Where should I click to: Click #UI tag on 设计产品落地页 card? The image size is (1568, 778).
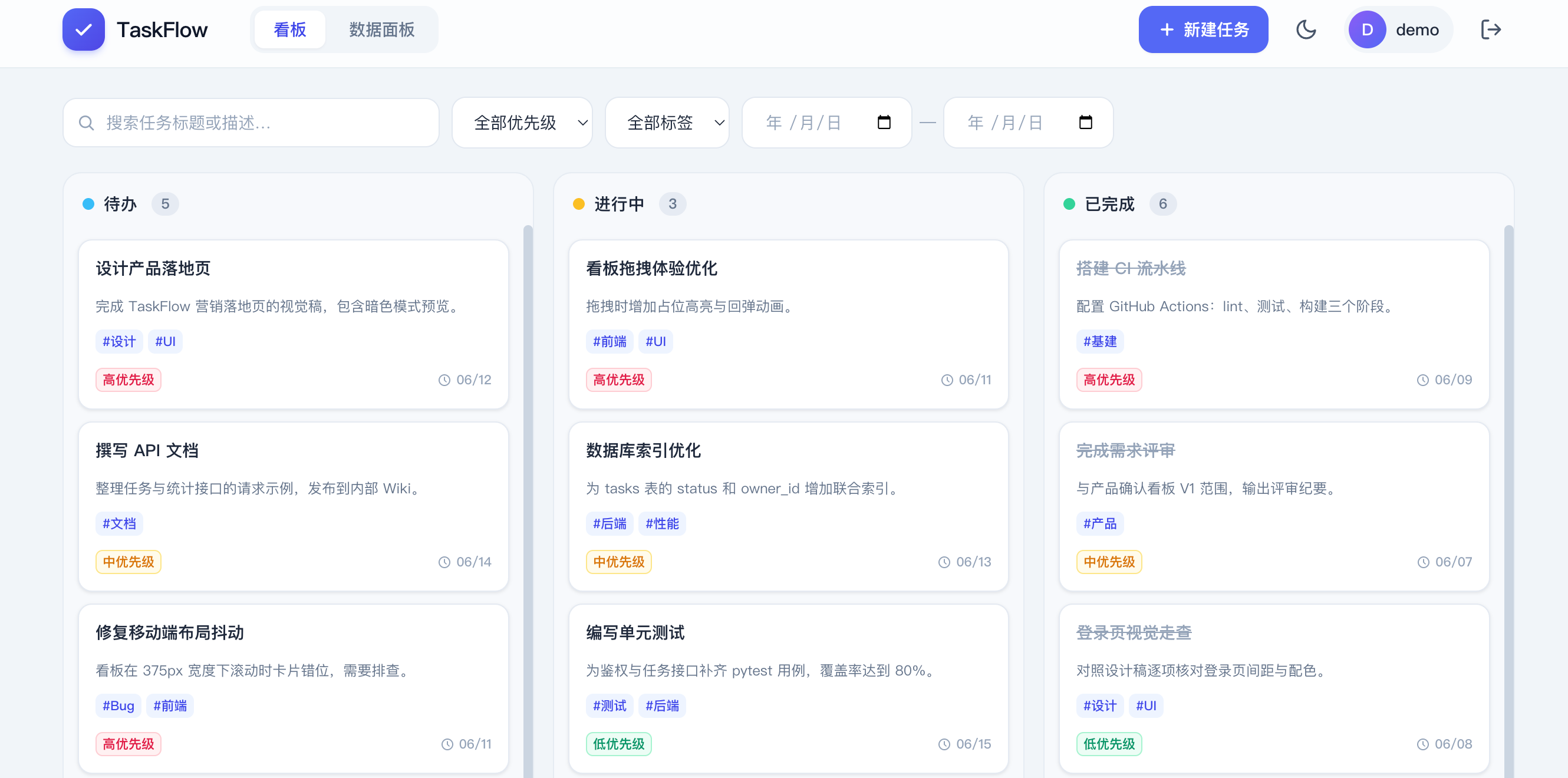point(165,341)
